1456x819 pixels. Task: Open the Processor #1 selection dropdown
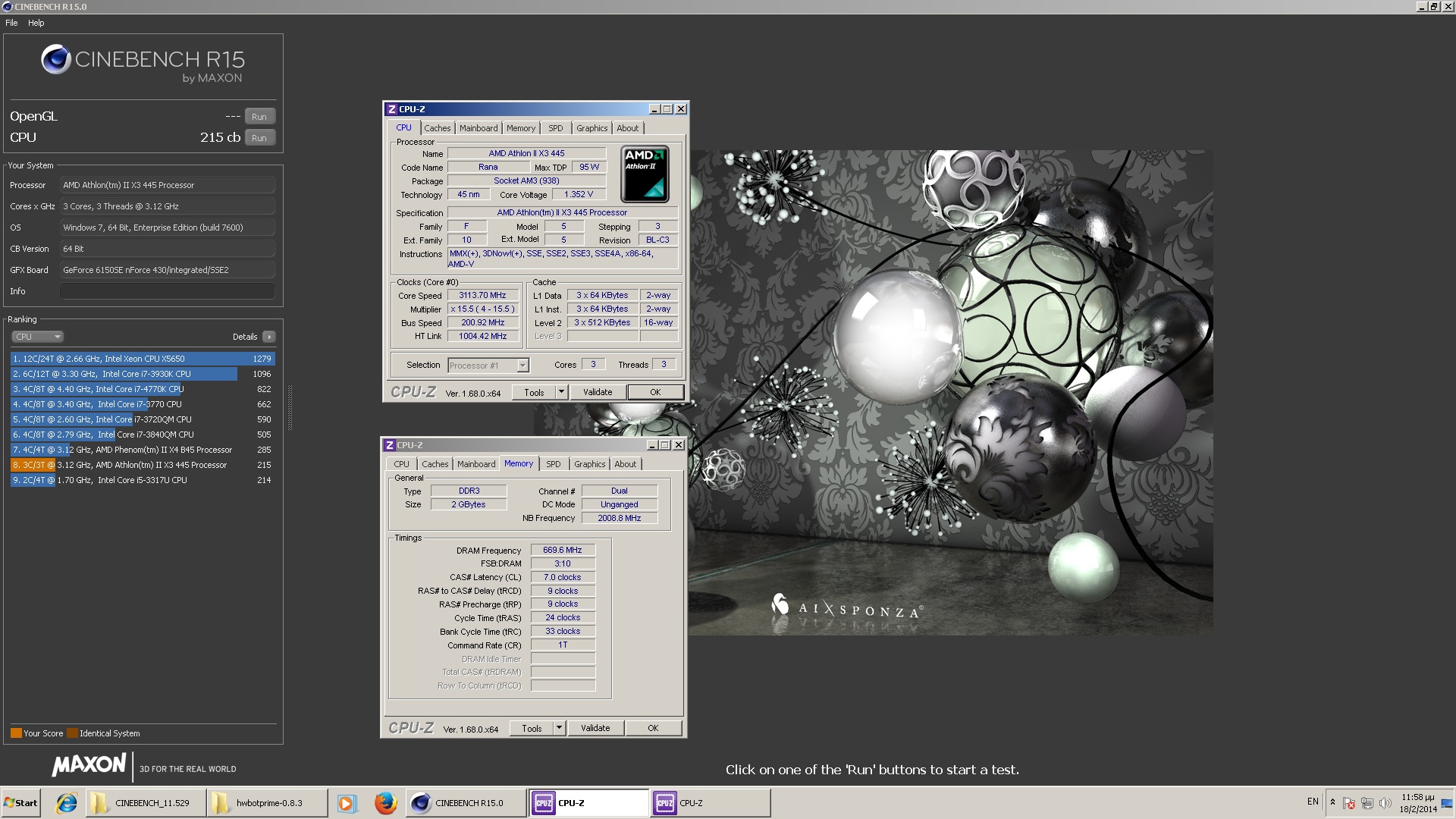coord(488,366)
